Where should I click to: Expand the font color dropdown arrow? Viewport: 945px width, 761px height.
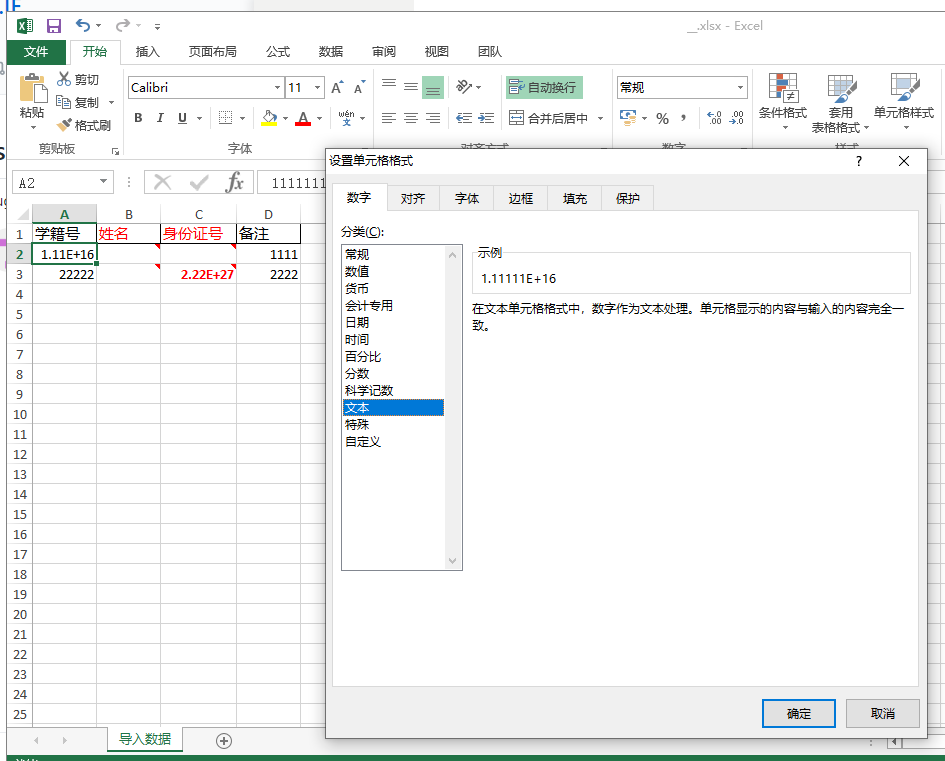point(319,118)
